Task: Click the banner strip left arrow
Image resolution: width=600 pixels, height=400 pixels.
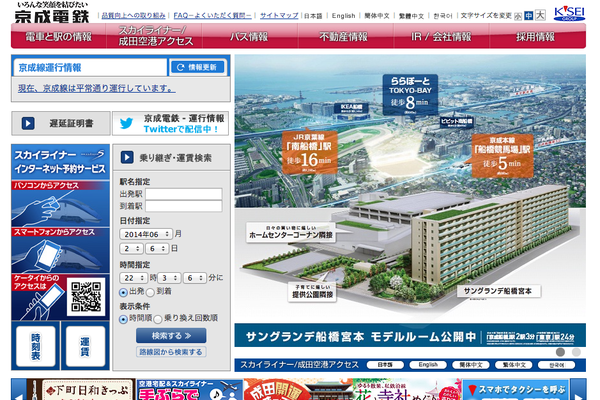Action: 18,389
